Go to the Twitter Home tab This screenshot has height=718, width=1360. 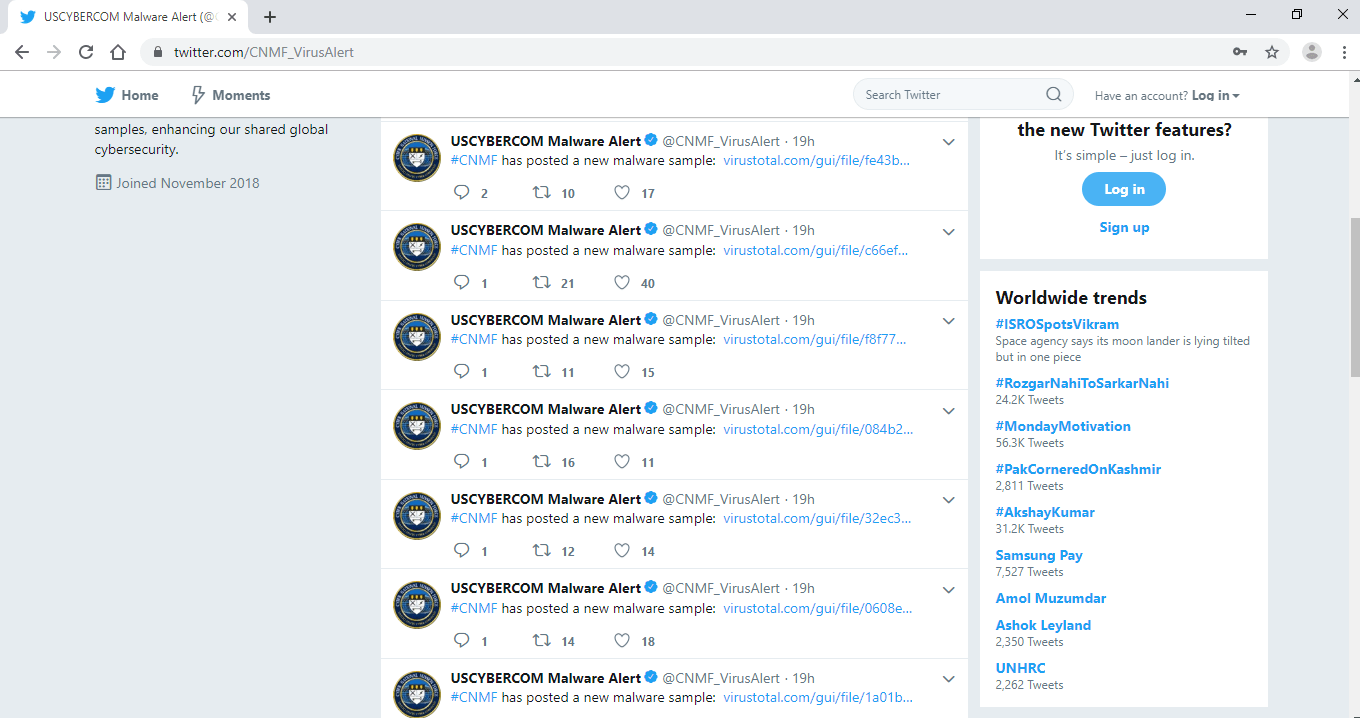pos(127,95)
